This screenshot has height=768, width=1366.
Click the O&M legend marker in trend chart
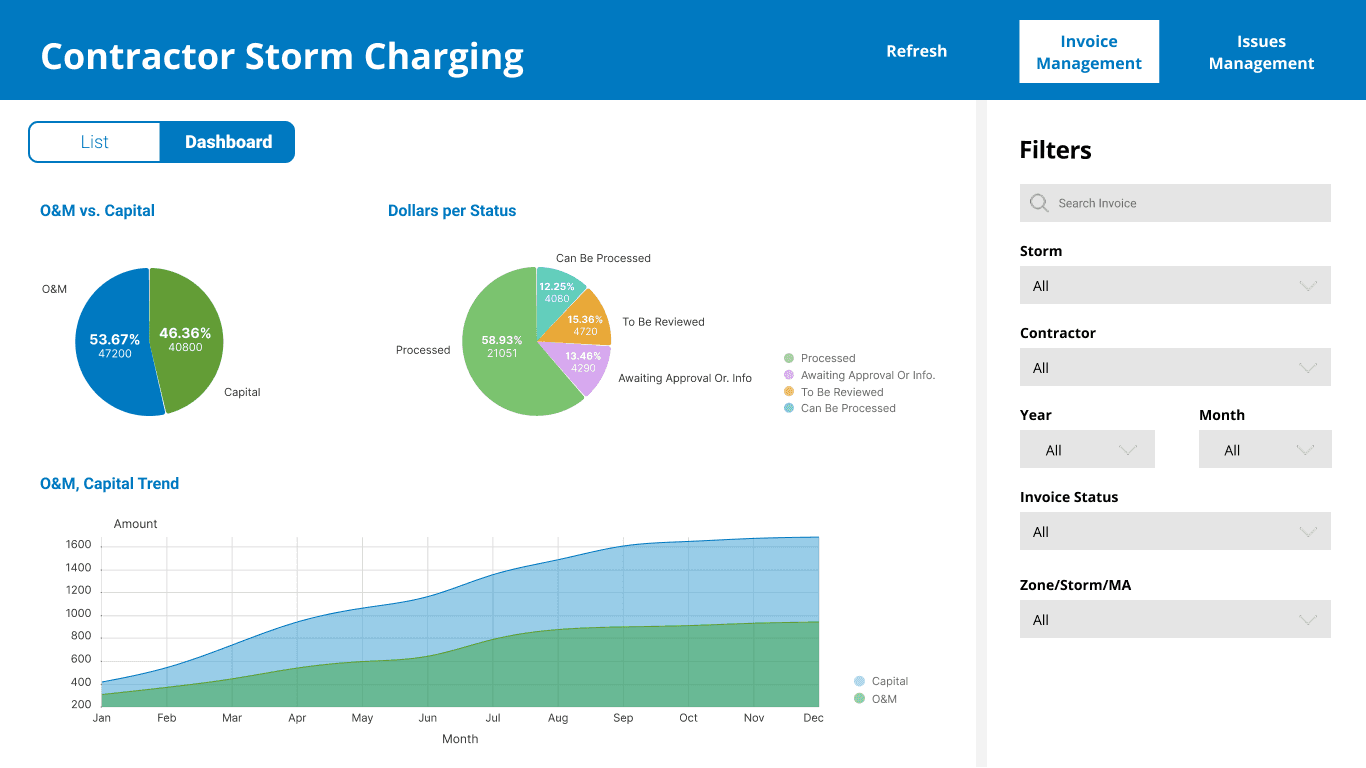point(859,699)
